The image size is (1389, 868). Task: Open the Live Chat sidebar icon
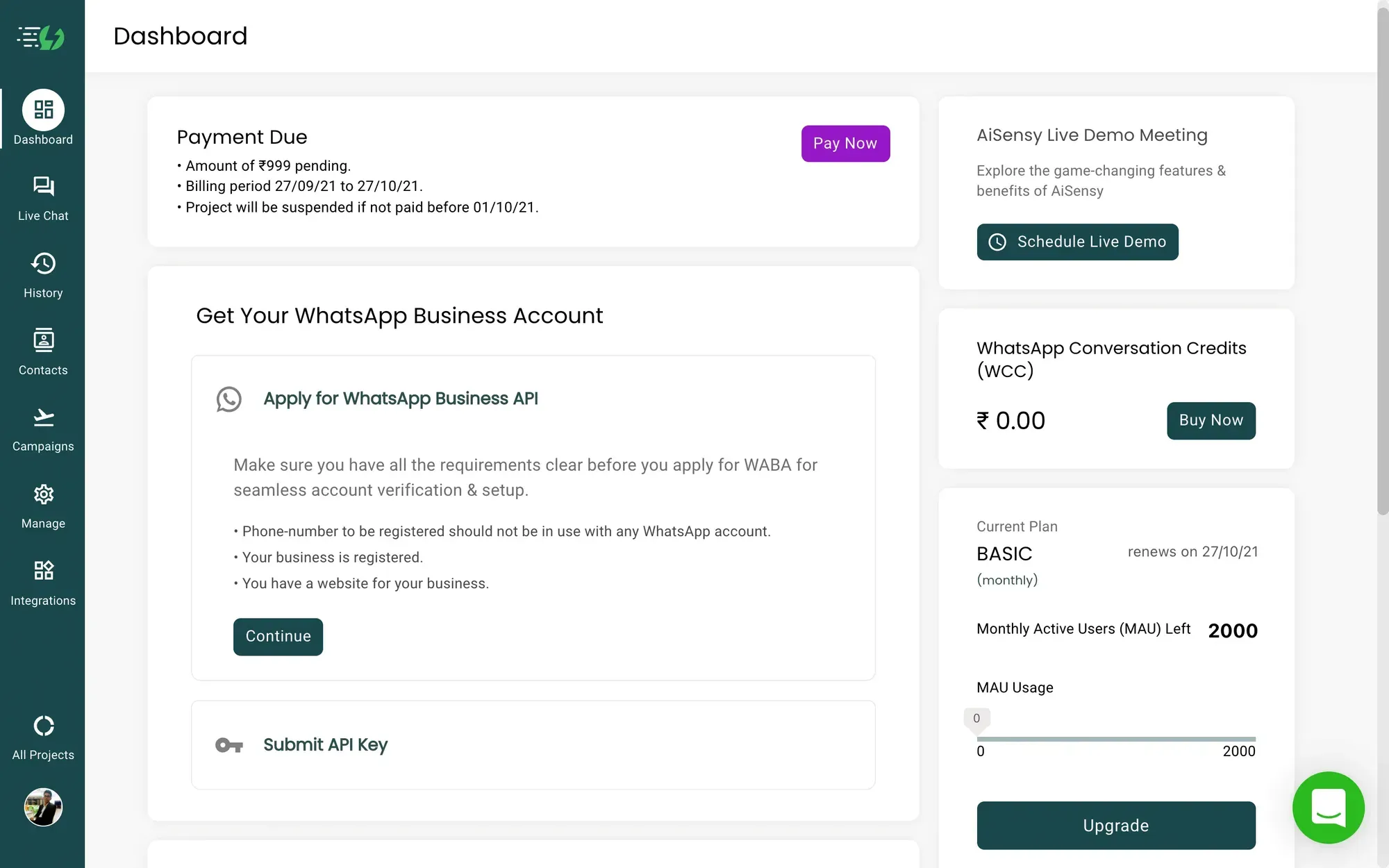pyautogui.click(x=43, y=187)
